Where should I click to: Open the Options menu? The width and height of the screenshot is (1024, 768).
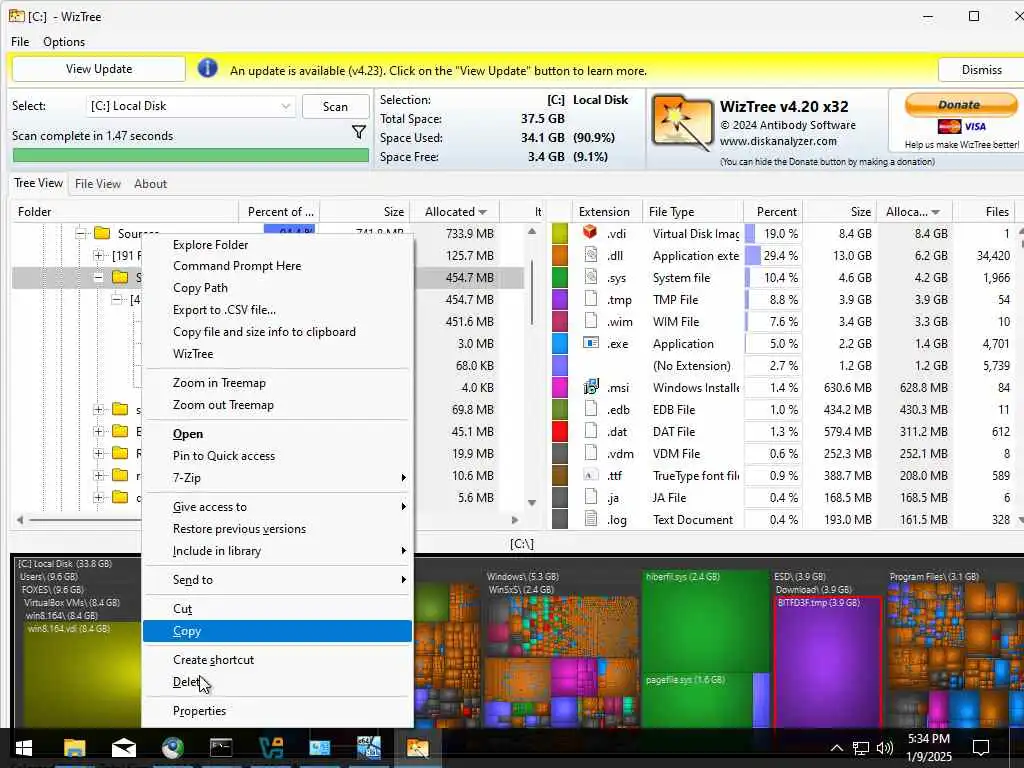(63, 42)
